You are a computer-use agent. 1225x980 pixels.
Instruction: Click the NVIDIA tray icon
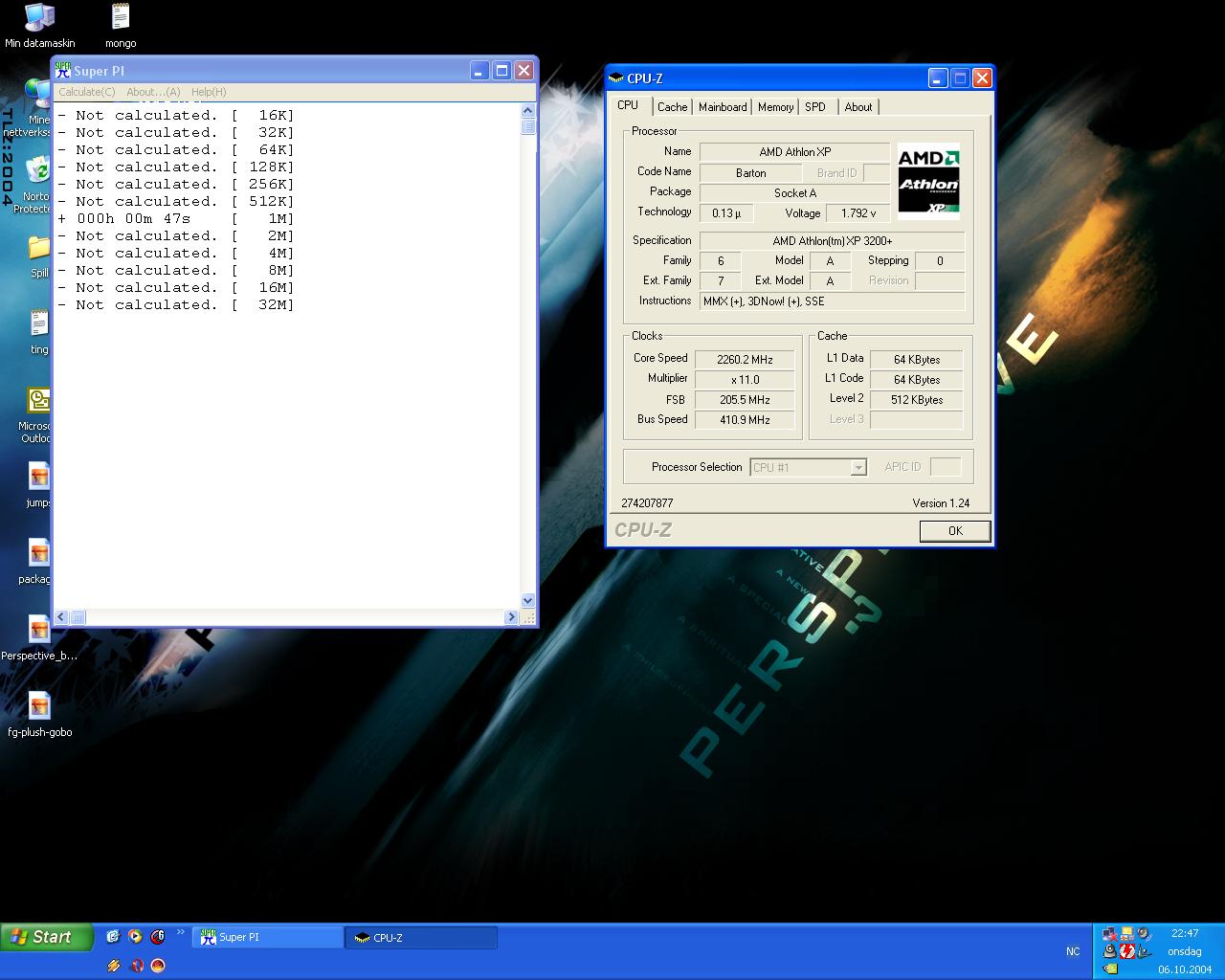coord(1110,969)
